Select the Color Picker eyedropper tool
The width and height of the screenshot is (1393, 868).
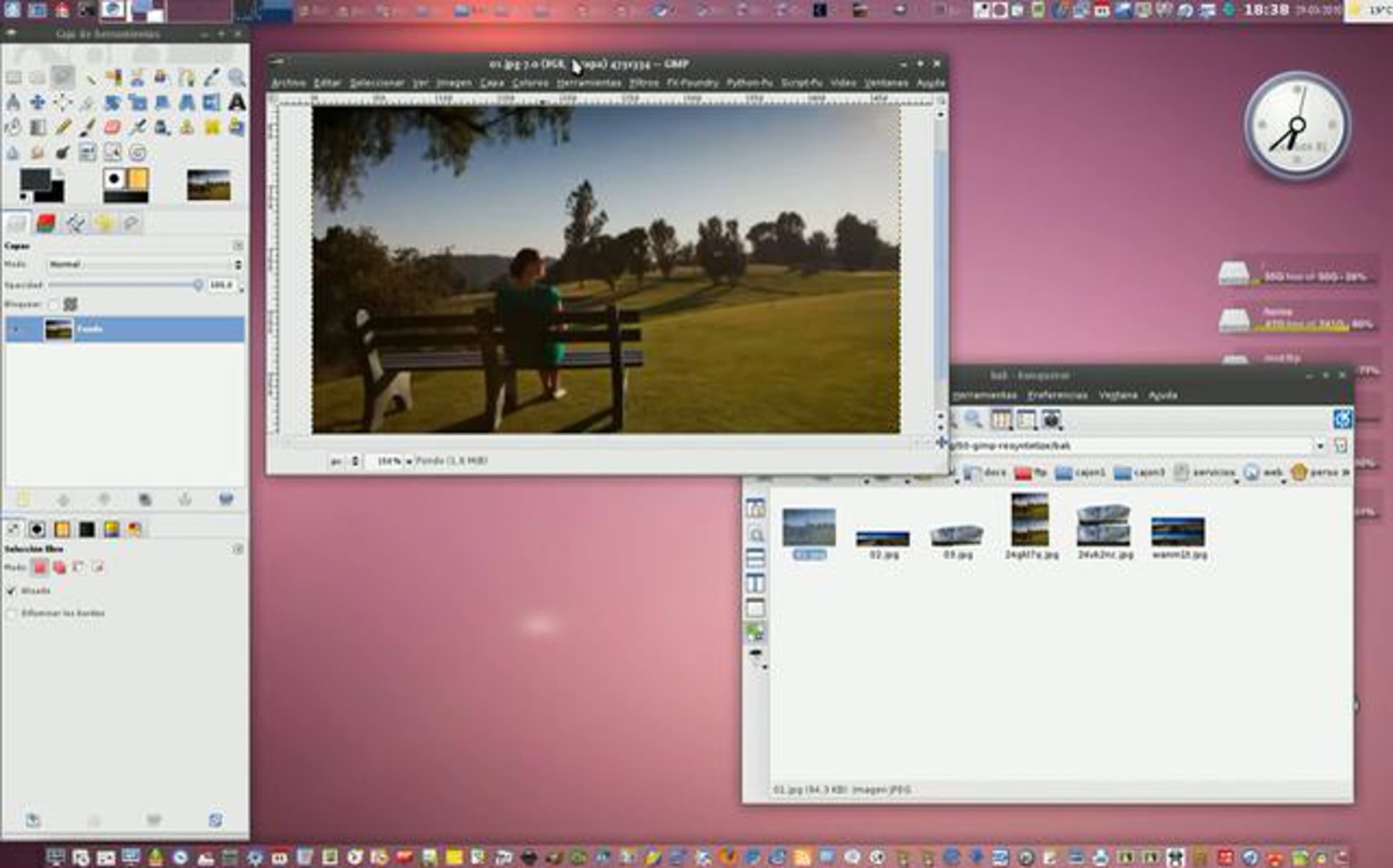coord(211,77)
